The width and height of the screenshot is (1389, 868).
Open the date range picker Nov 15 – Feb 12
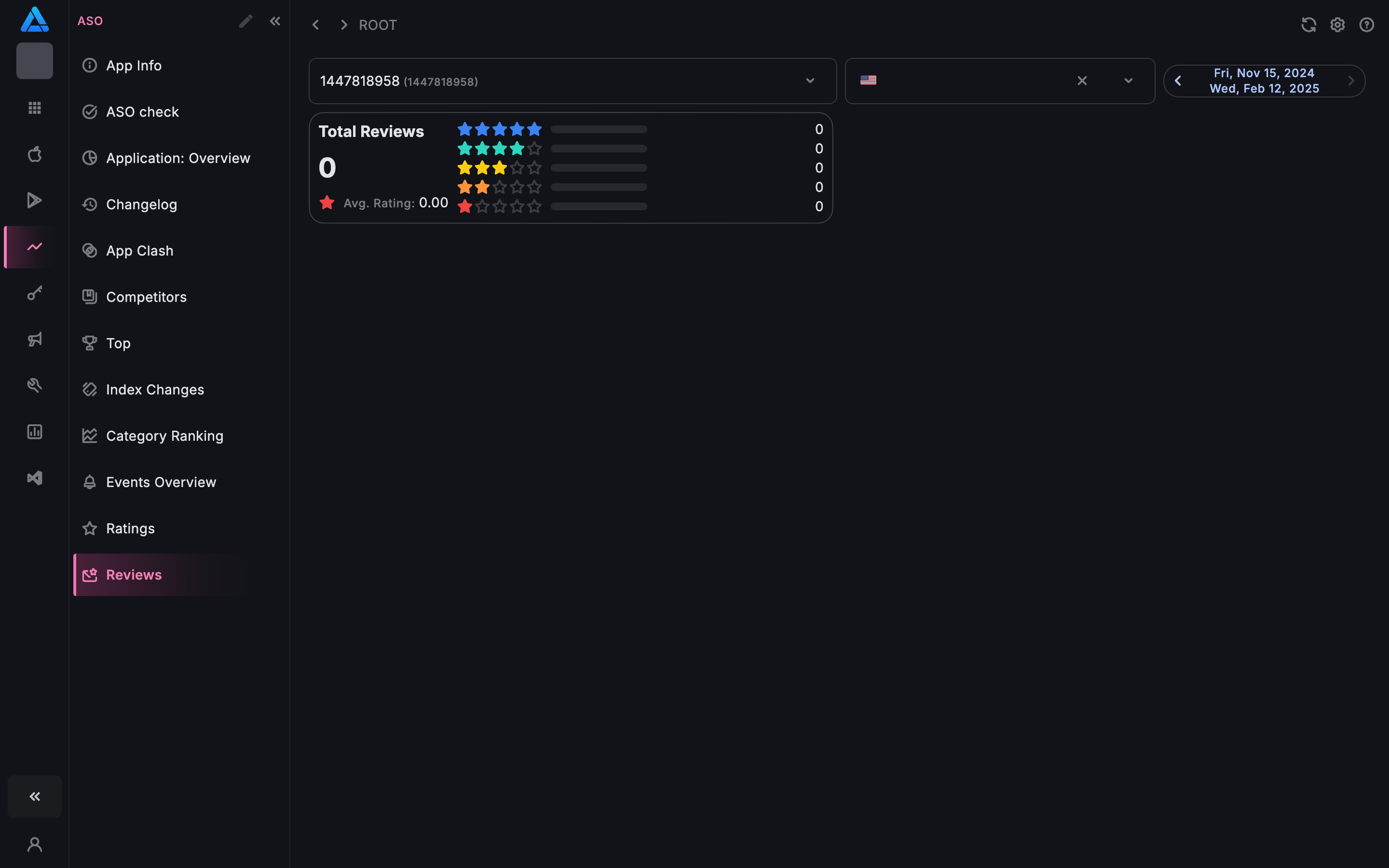tap(1265, 81)
